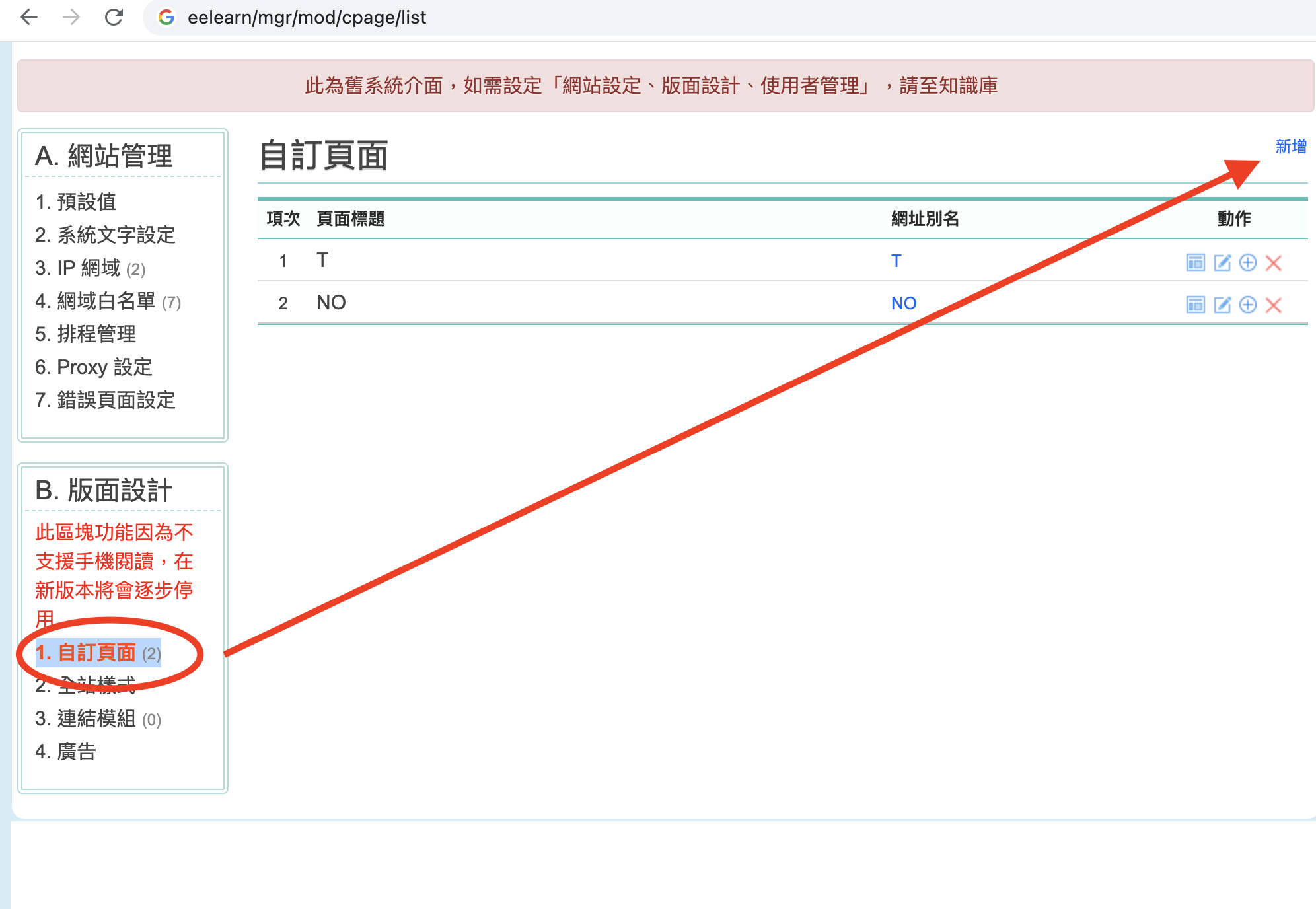Click page title NO in row 2
This screenshot has width=1316, height=909.
pos(331,303)
